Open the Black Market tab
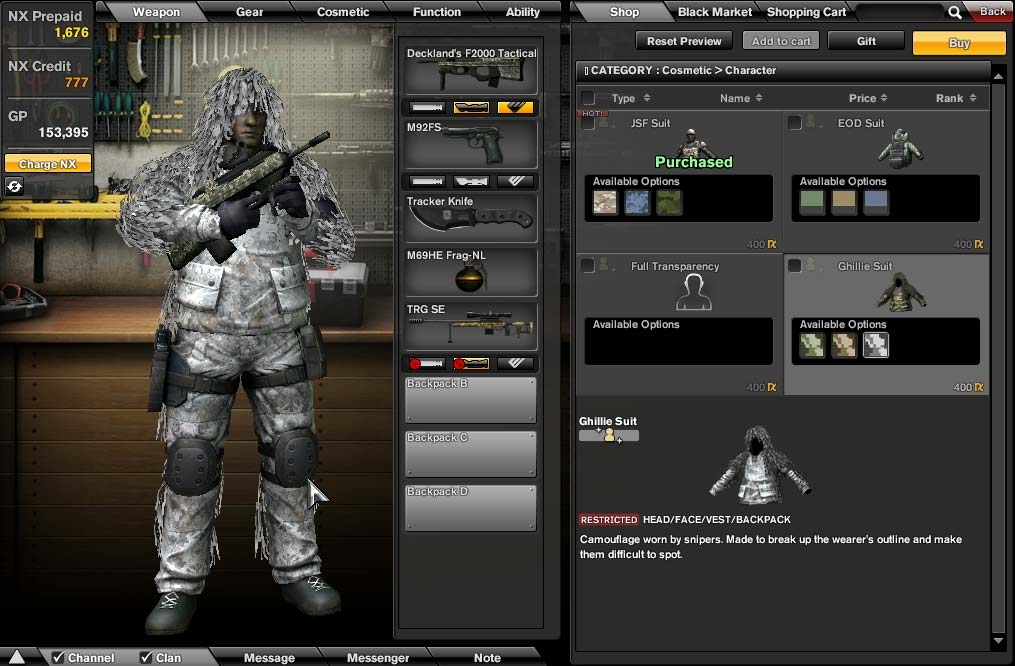This screenshot has height=666, width=1015. click(x=714, y=12)
